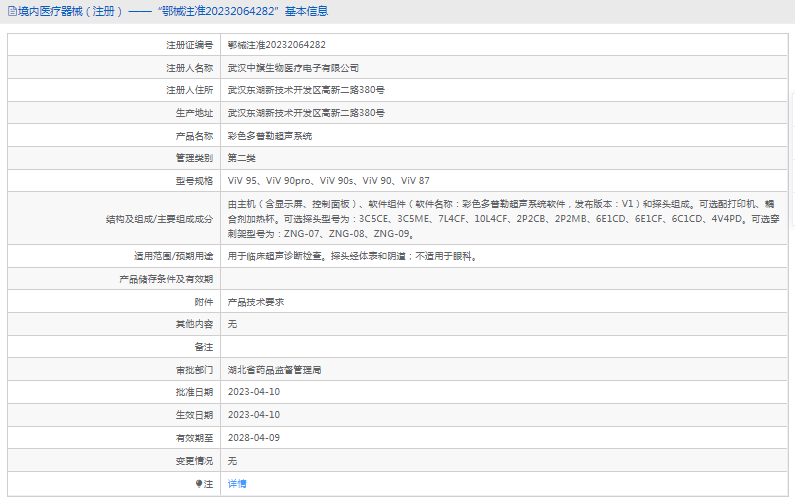Click the 生产地址 address value
The width and height of the screenshot is (795, 498).
(306, 113)
